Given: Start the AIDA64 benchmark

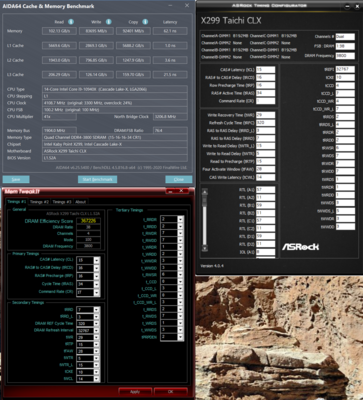Looking at the screenshot, I should click(x=97, y=179).
